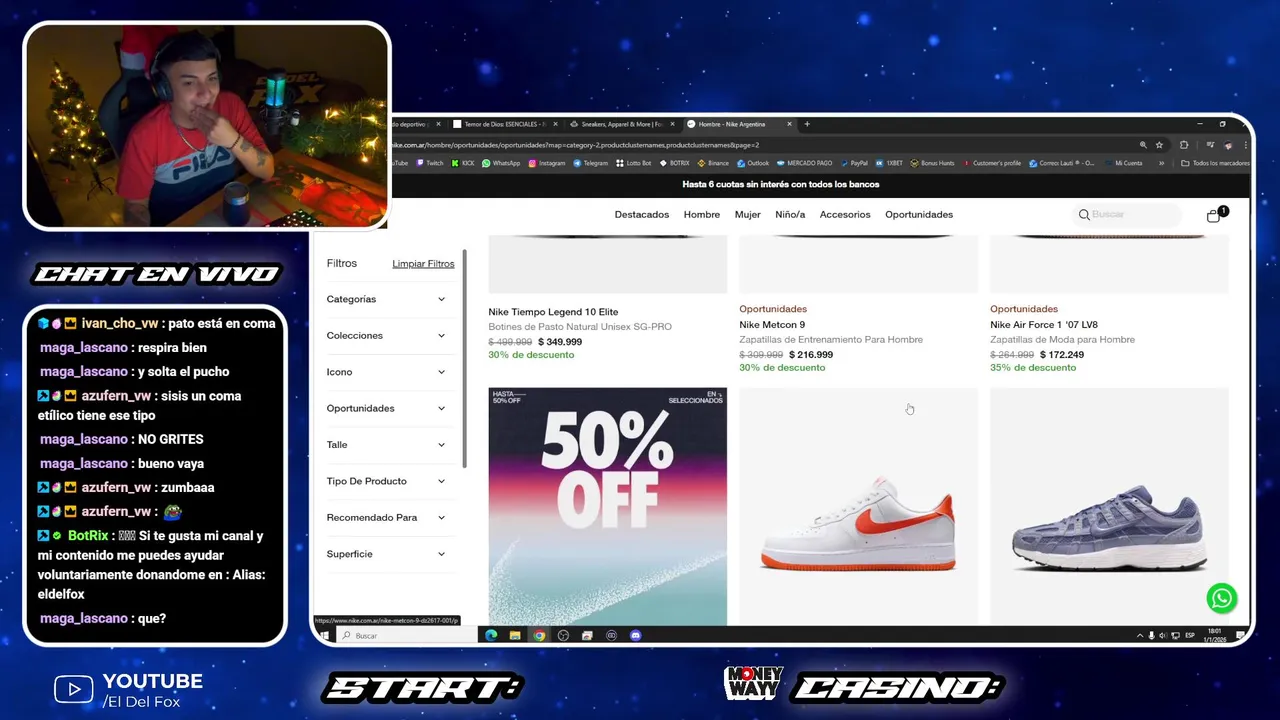Open the 50% OFF promo banner
1280x720 pixels.
point(607,506)
